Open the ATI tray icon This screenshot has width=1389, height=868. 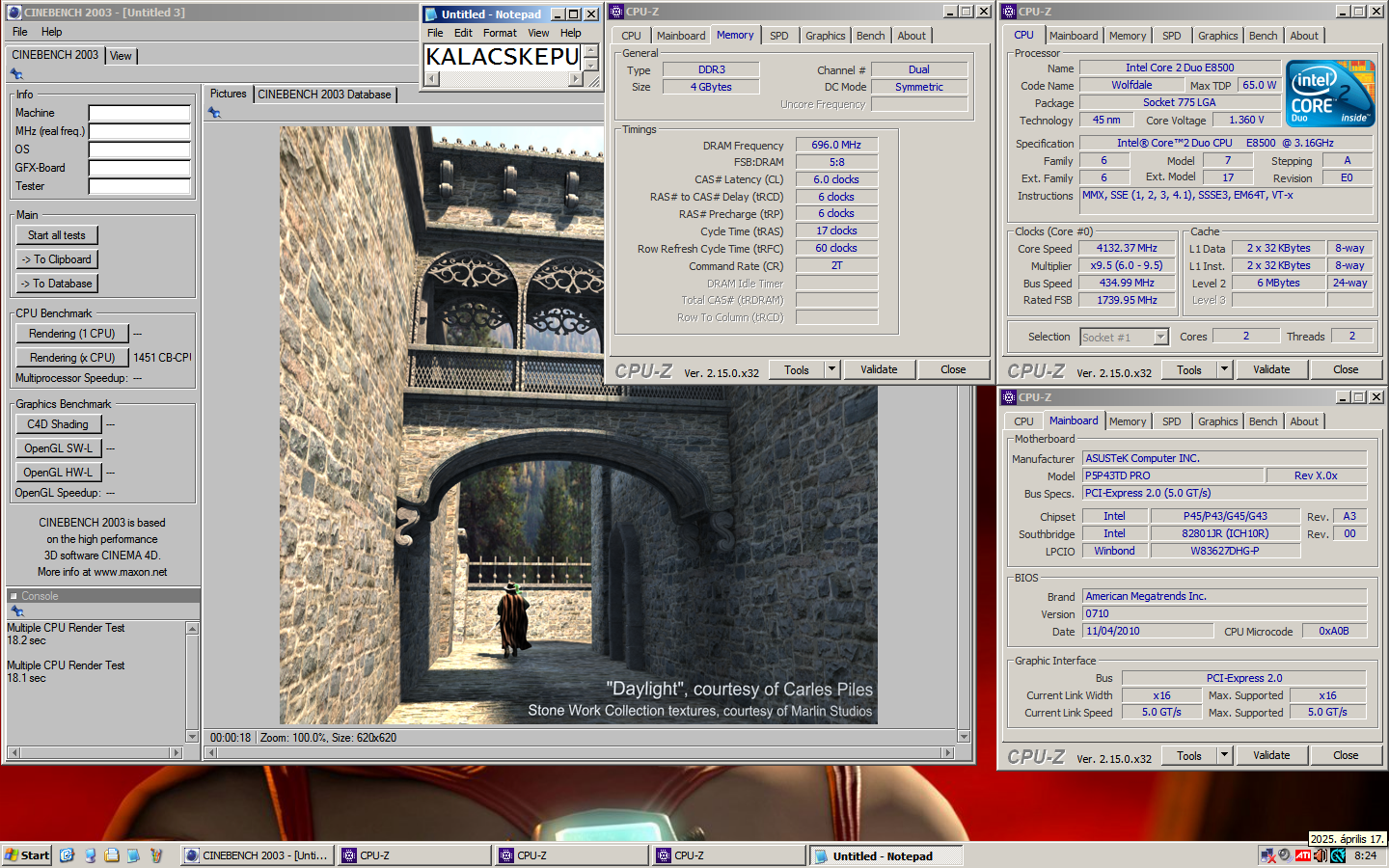1303,855
